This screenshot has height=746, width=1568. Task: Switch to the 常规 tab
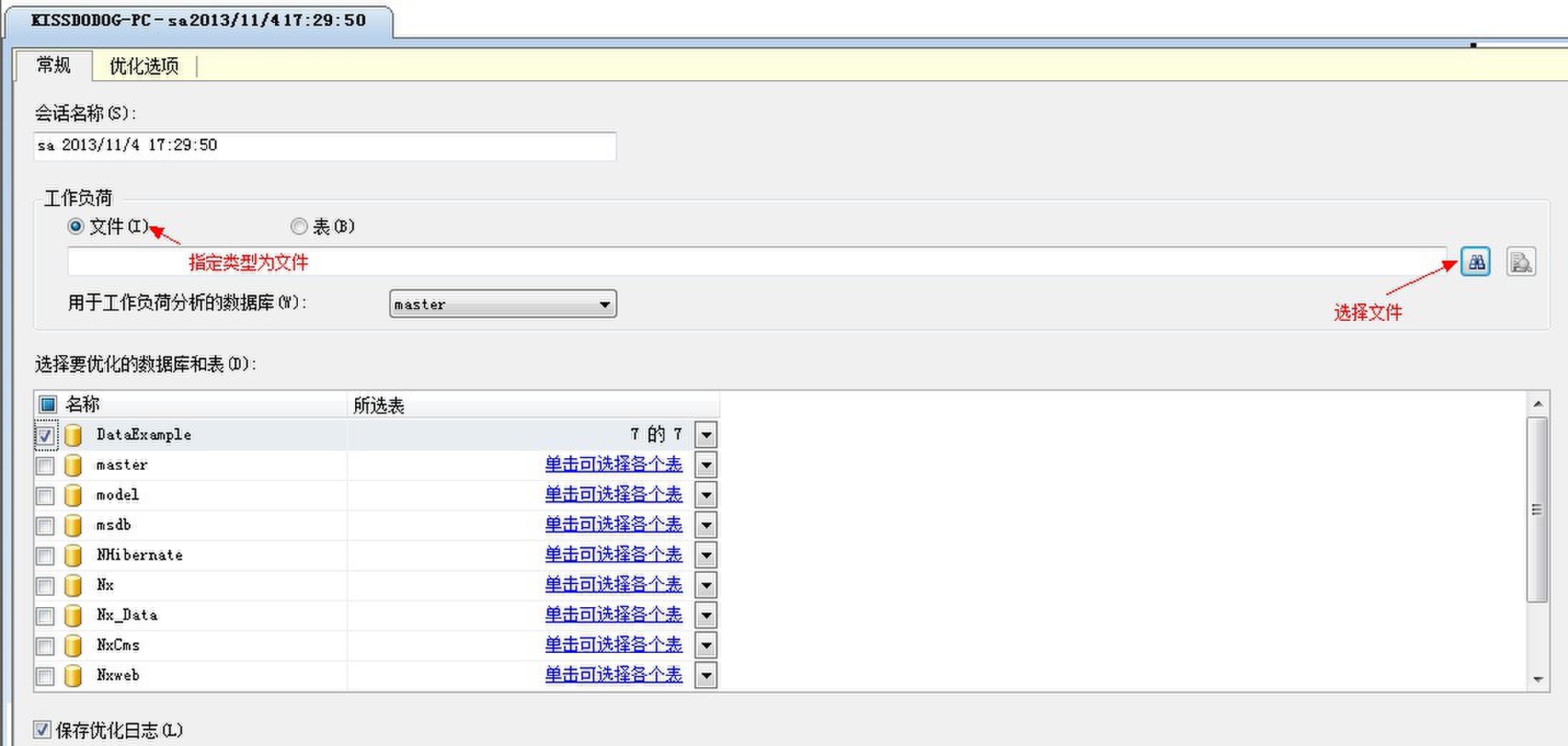[x=54, y=65]
